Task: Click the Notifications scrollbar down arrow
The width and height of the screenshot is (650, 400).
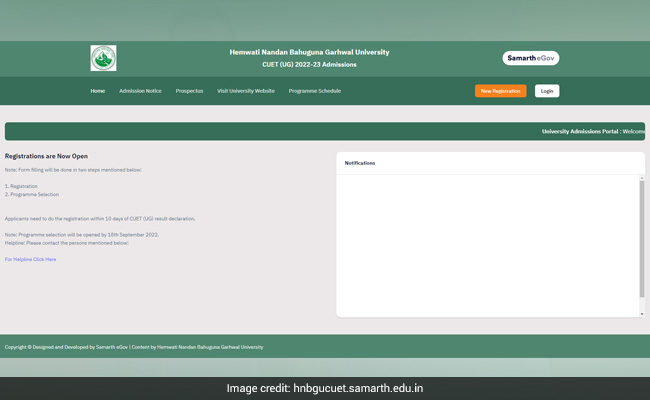Action: click(x=642, y=314)
